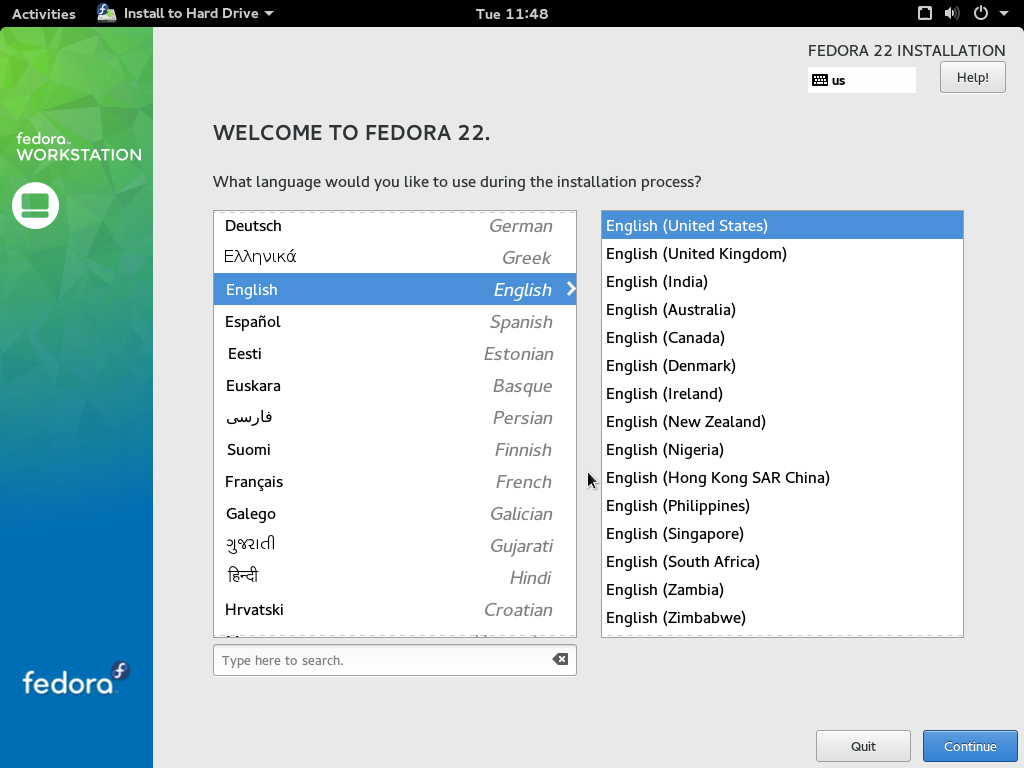Click the installer app icon in top bar

tap(107, 13)
